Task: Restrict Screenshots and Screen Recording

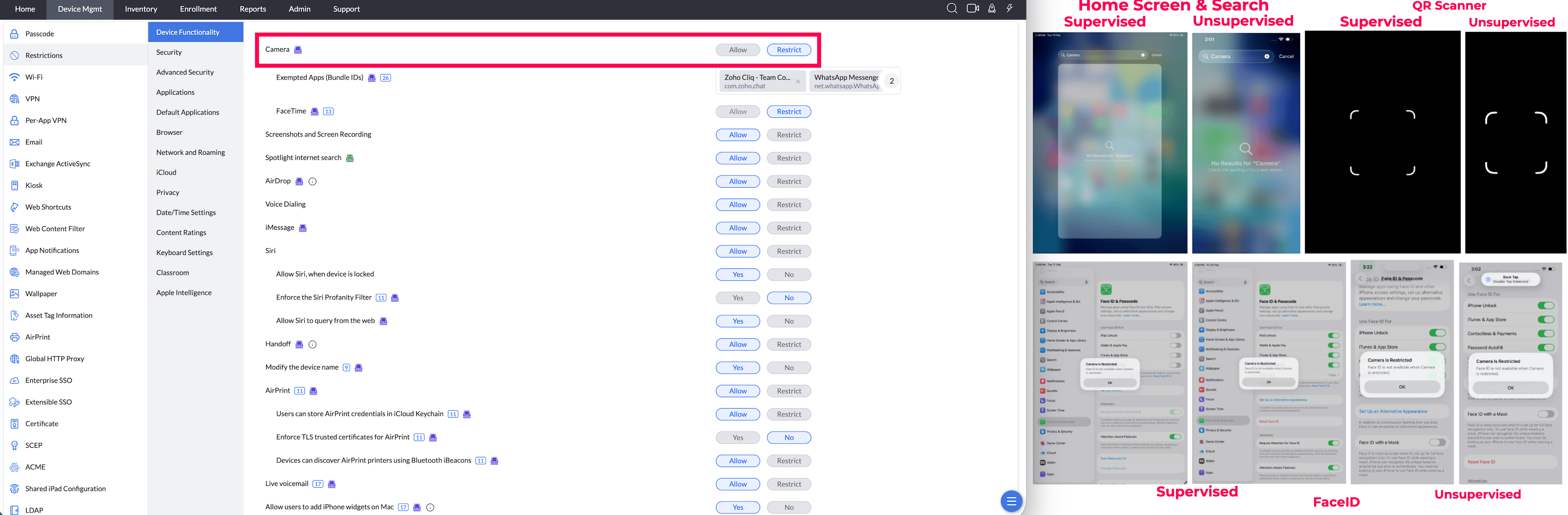Action: click(x=788, y=135)
